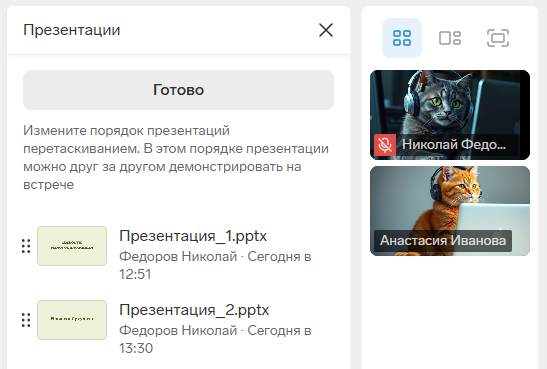Click the instructions text about reordering presentations

tap(176, 157)
